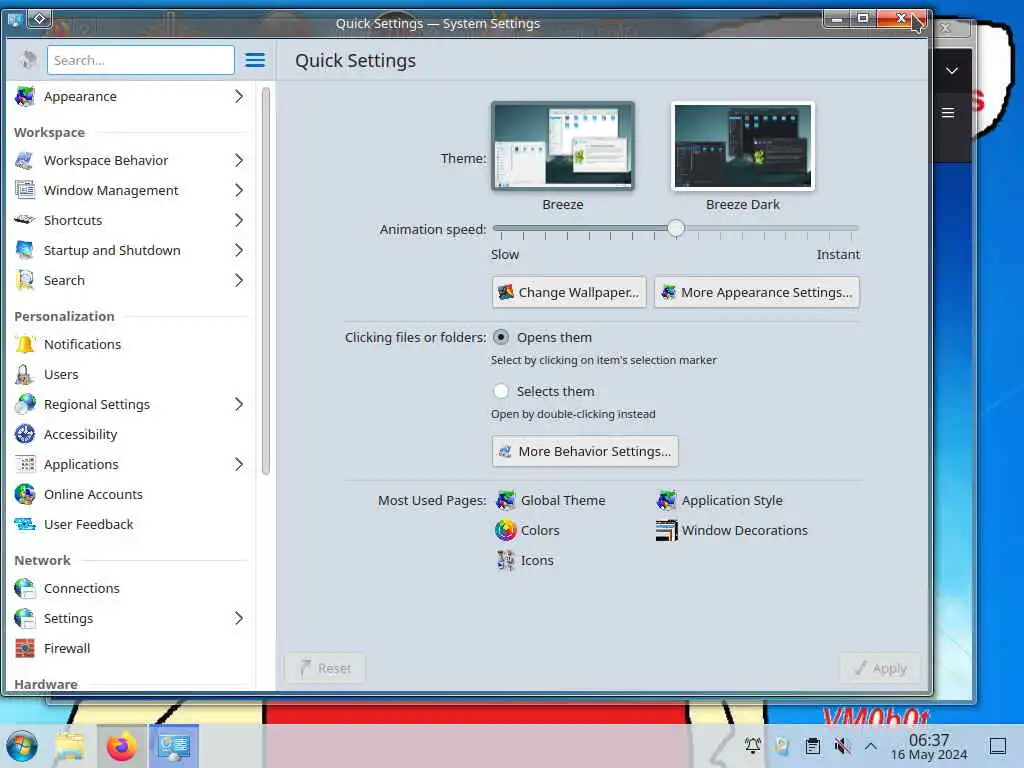1024x768 pixels.
Task: Click the sidebar vertical scrollbar
Action: pyautogui.click(x=266, y=281)
